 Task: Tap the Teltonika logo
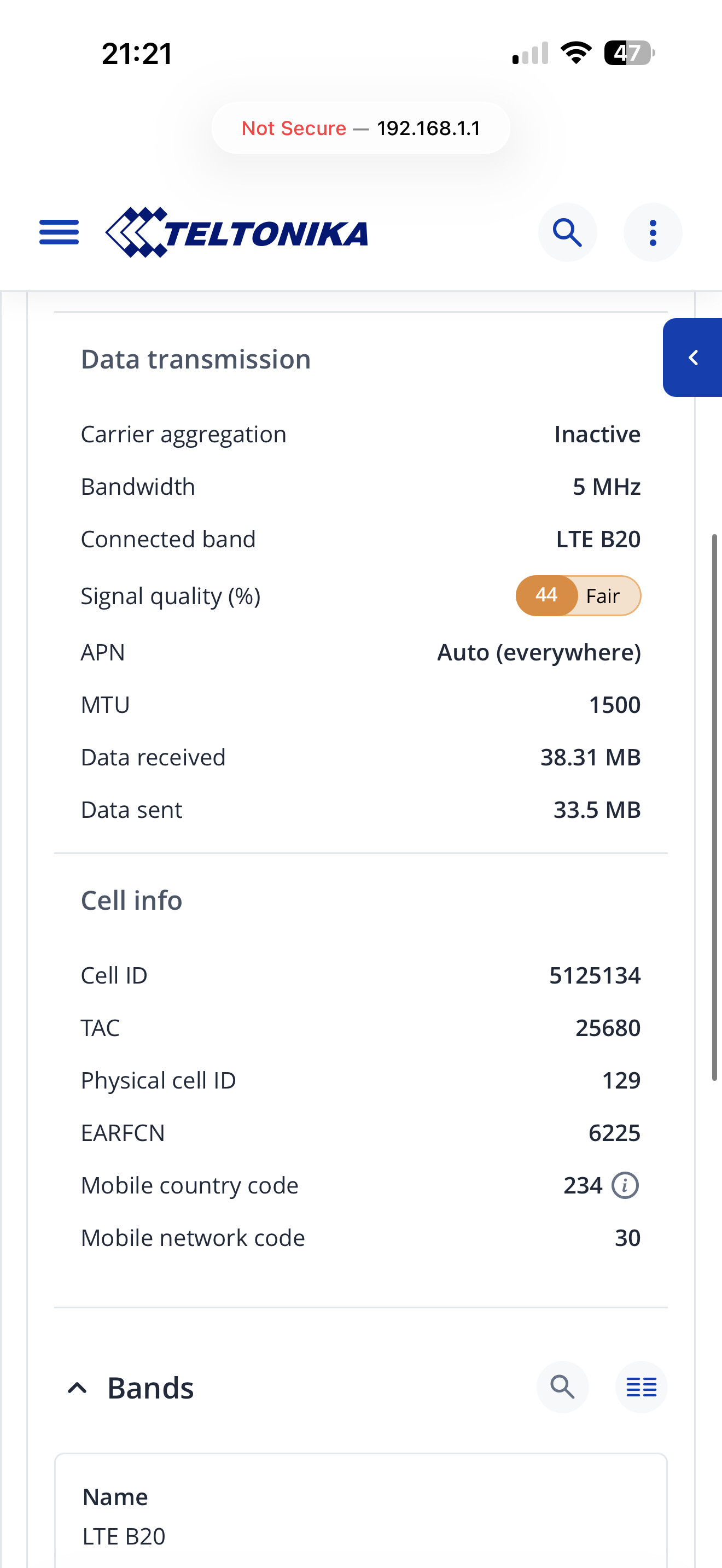pos(237,232)
